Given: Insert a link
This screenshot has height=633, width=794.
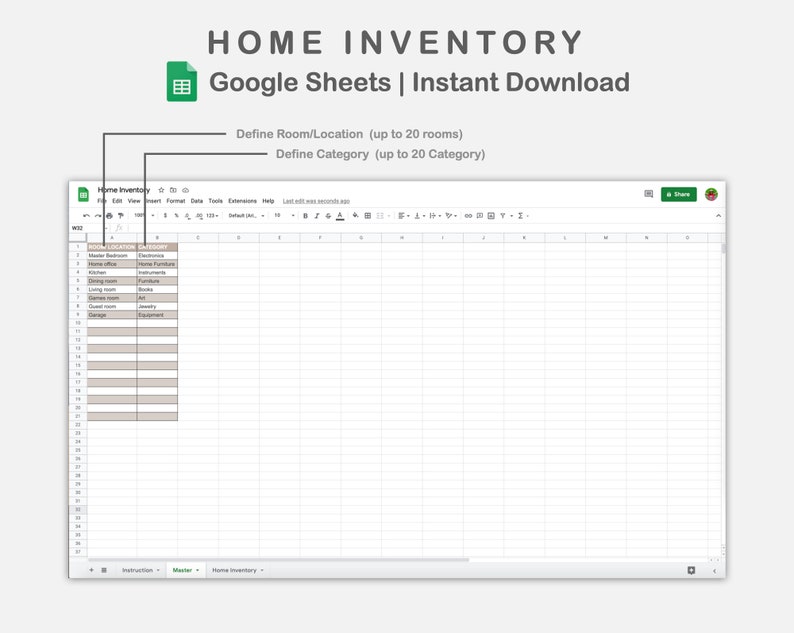Looking at the screenshot, I should pyautogui.click(x=468, y=216).
